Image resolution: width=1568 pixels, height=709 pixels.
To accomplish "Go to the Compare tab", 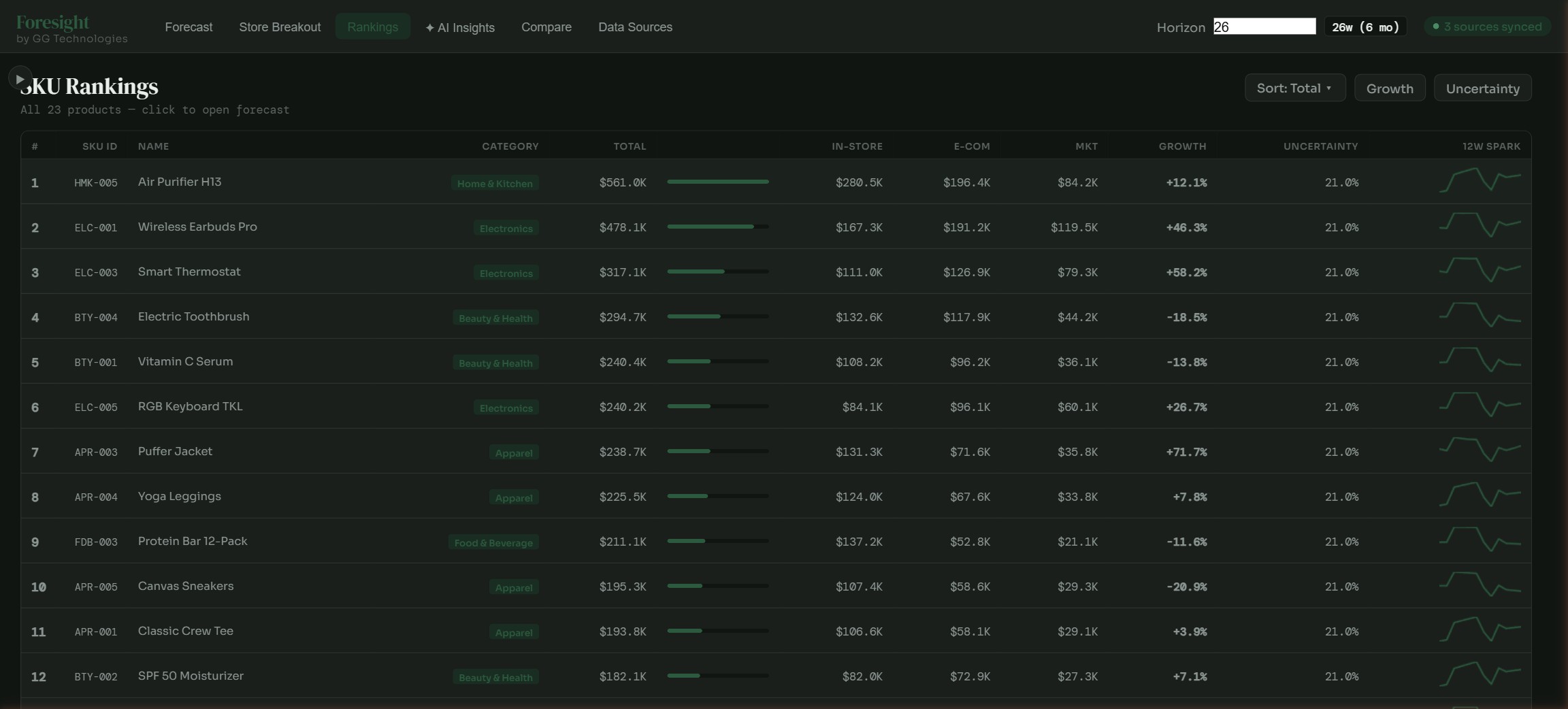I will click(546, 27).
